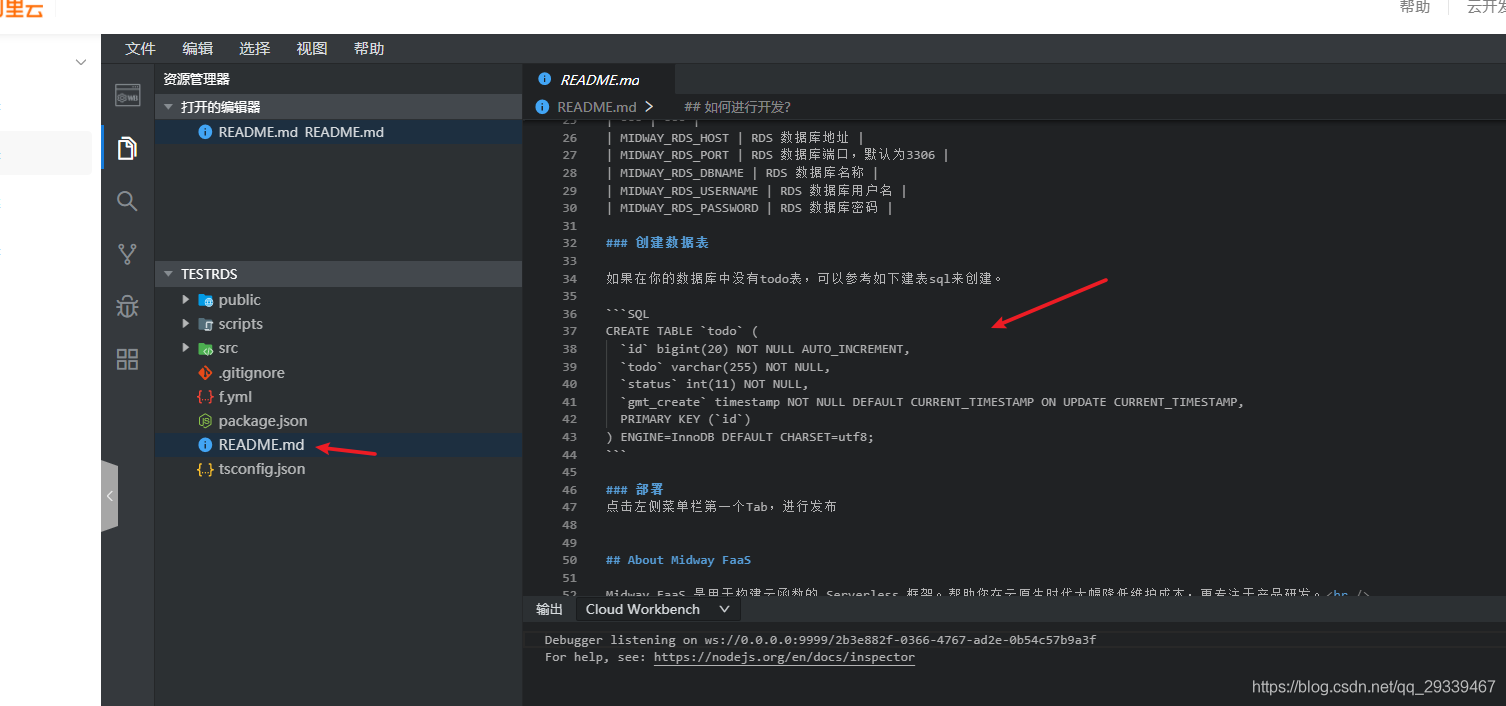Click README.md breadcrumb item
The image size is (1506, 706).
point(597,107)
